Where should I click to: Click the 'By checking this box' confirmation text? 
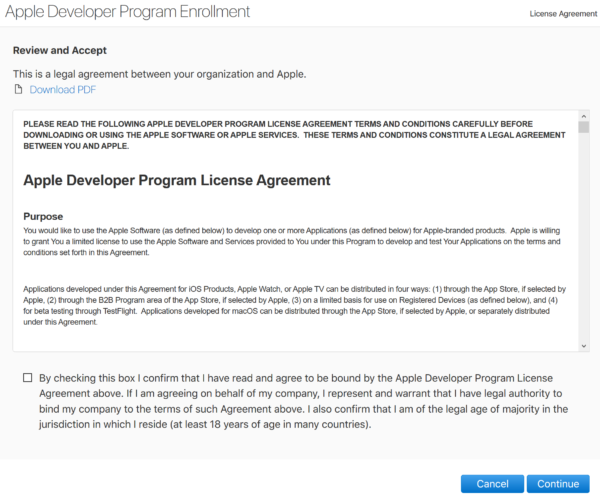point(303,401)
